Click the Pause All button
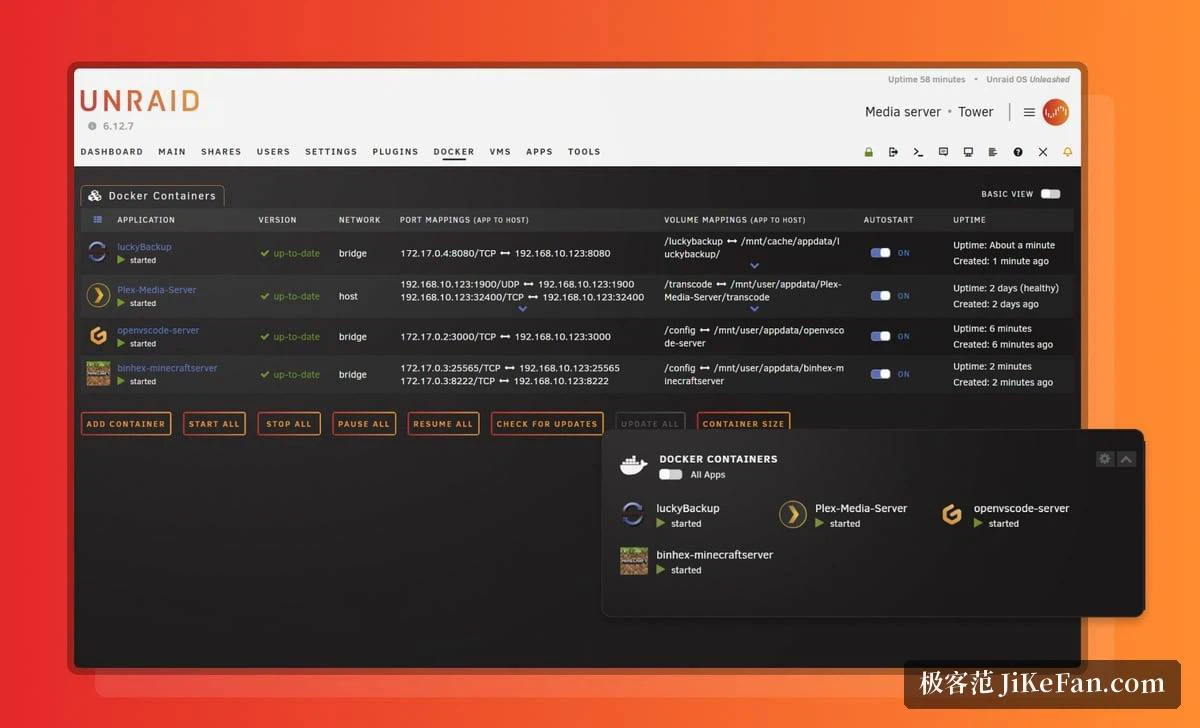Screen dimensions: 1200x728 point(364,424)
